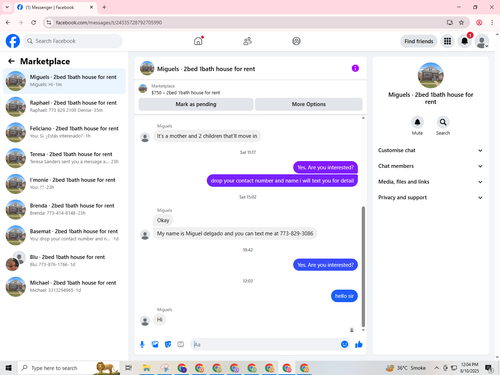Screen dimensions: 500x375
Task: Click the "hello sir" message bubble
Action: coord(344,296)
